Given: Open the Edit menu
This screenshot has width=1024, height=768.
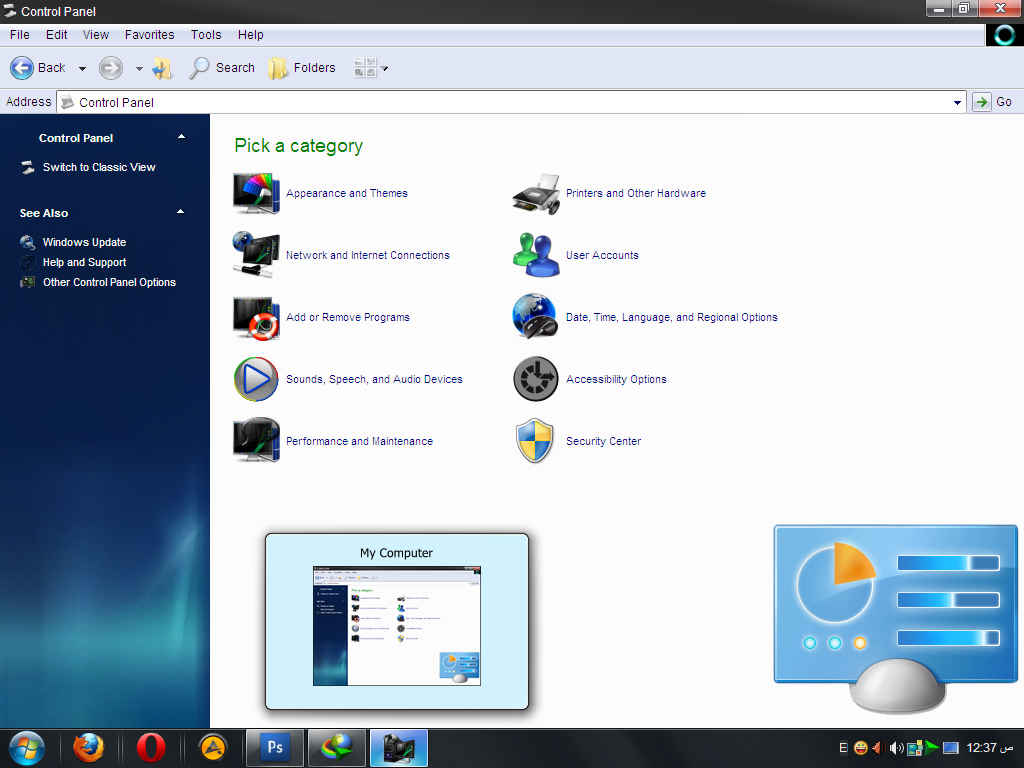Looking at the screenshot, I should [57, 35].
